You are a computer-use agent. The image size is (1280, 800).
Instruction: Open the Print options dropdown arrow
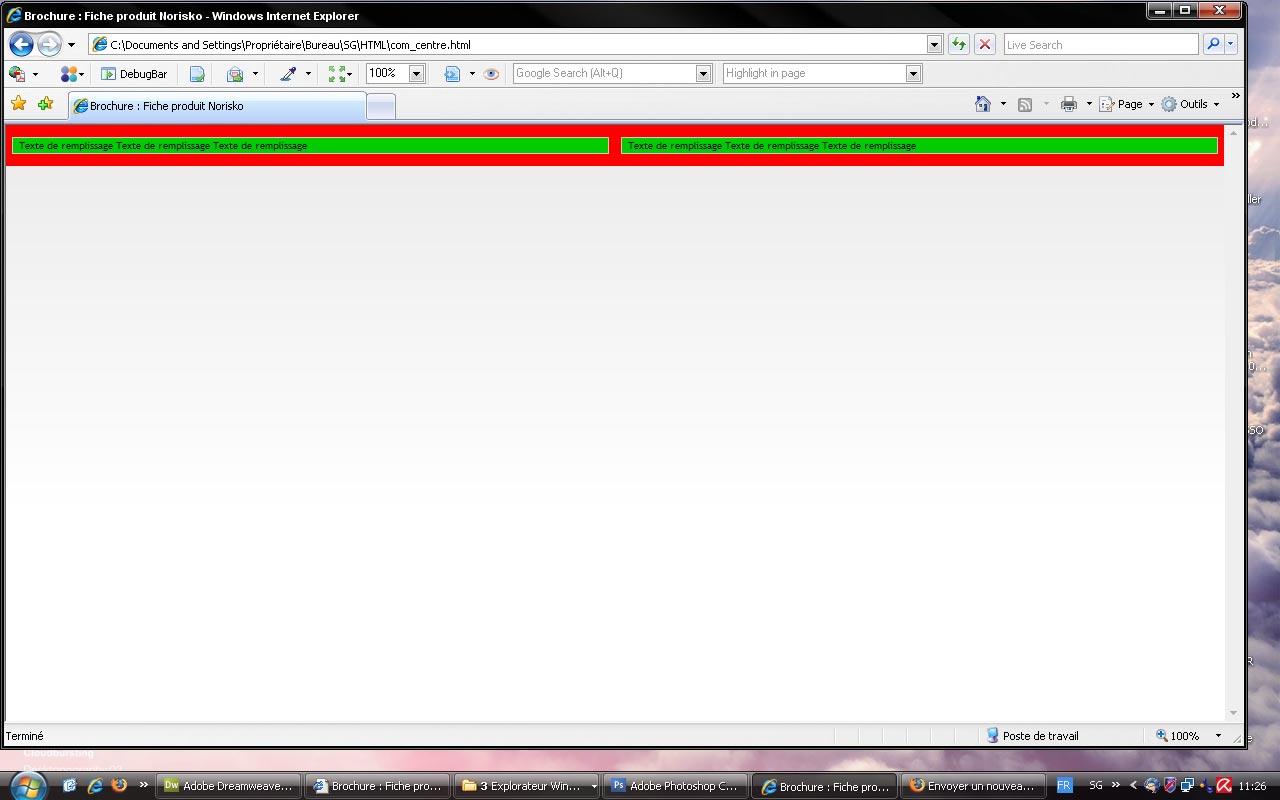[1089, 104]
